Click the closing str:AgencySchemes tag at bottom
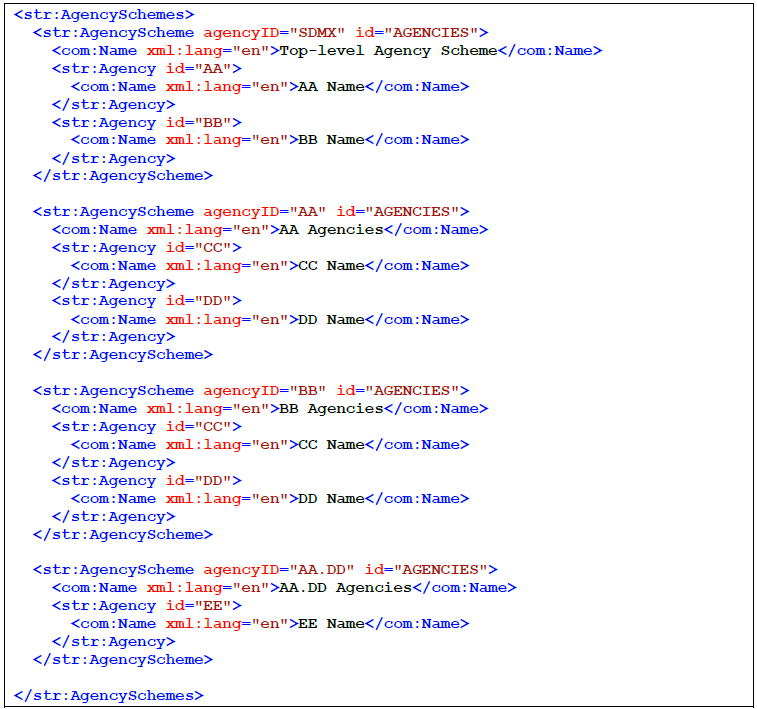The width and height of the screenshot is (757, 709). click(x=108, y=695)
